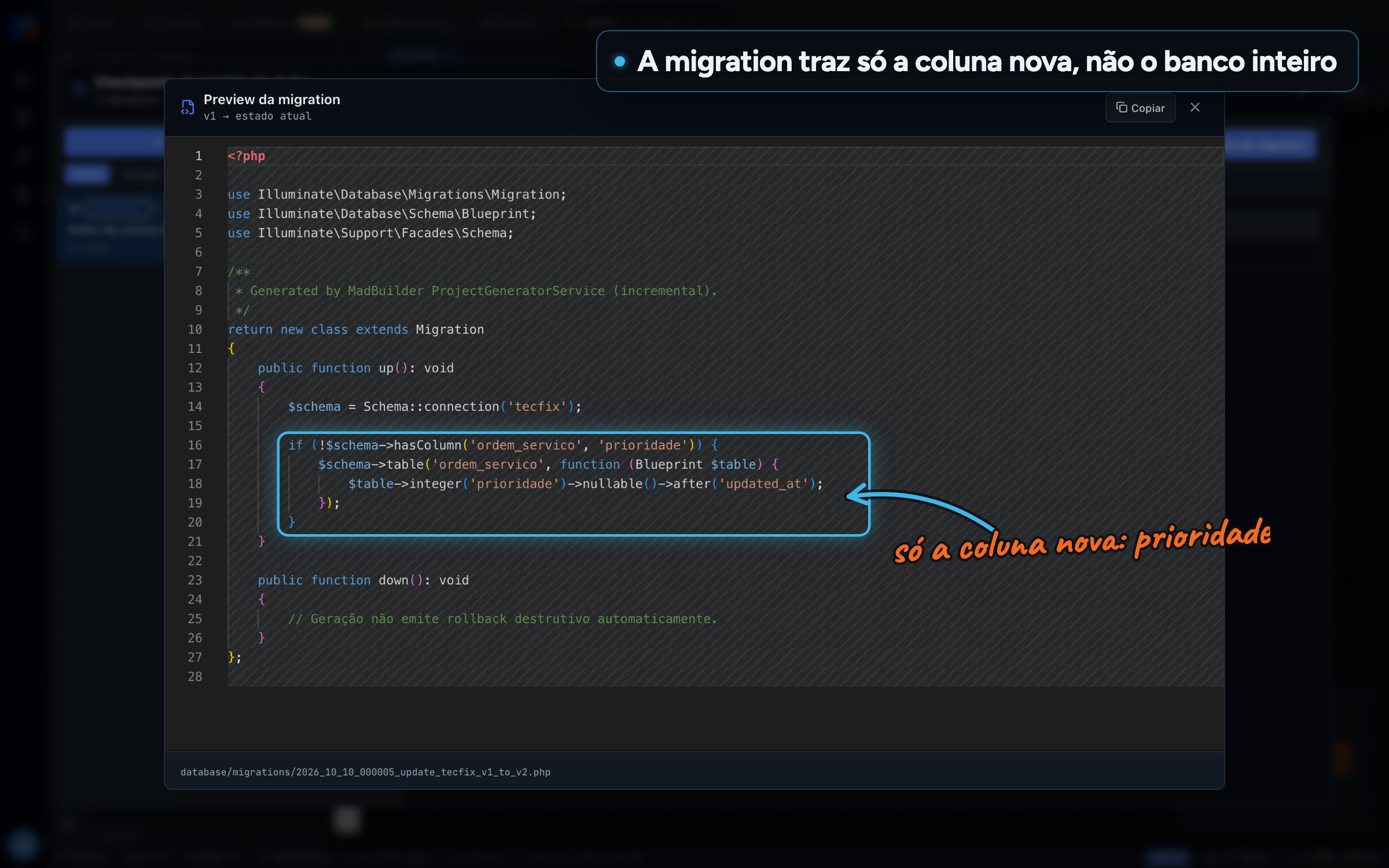Image resolution: width=1389 pixels, height=868 pixels.
Task: Click the '<?php' opening tag line
Action: 247,156
